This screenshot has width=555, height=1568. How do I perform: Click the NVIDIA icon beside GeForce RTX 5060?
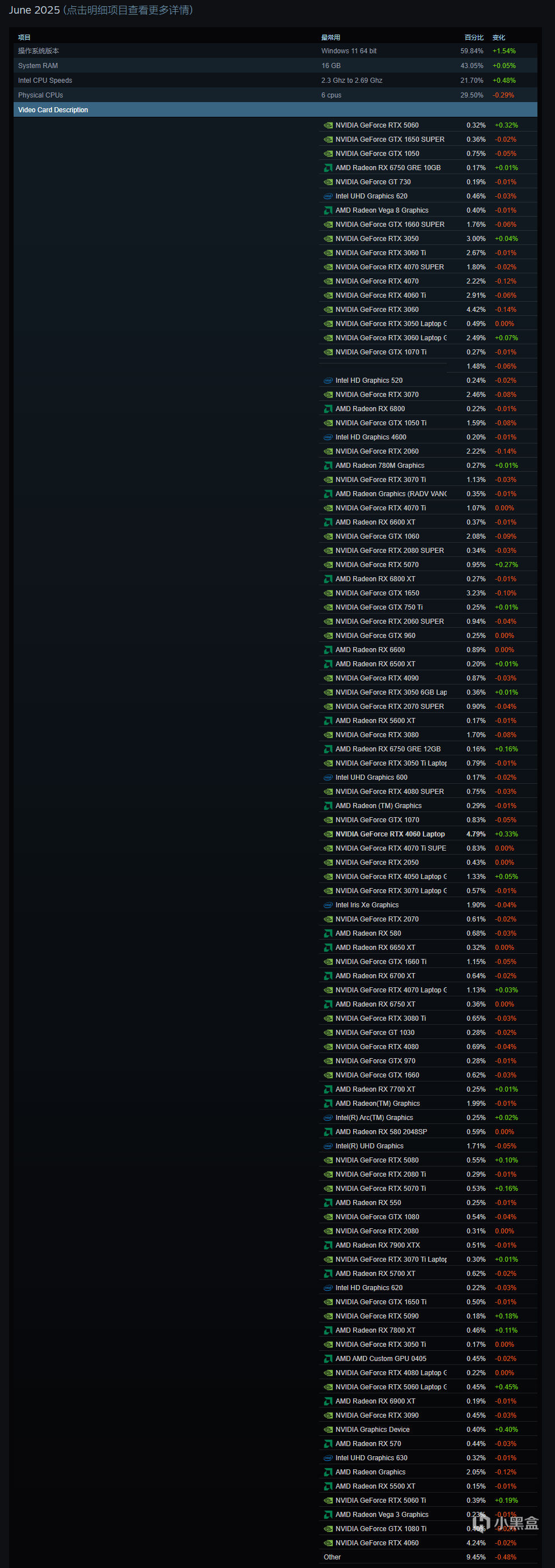click(x=328, y=125)
